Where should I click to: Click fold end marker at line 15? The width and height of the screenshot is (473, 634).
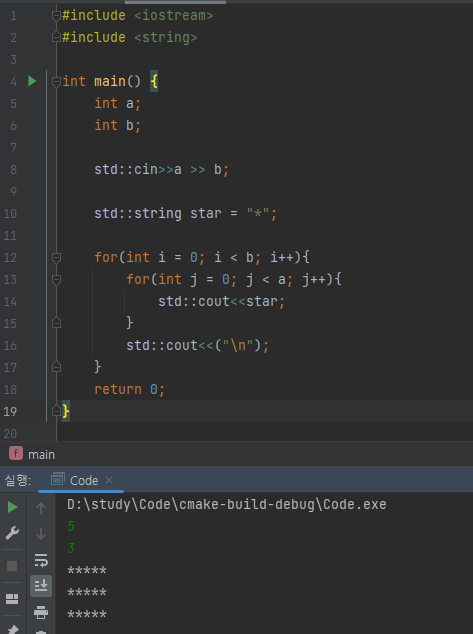point(56,323)
